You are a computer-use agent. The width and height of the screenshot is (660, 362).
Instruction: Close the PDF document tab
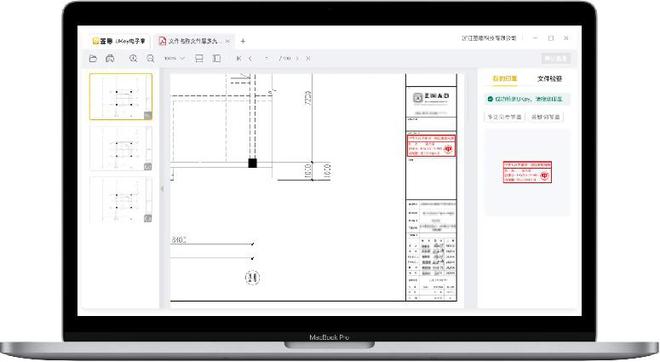click(x=228, y=41)
